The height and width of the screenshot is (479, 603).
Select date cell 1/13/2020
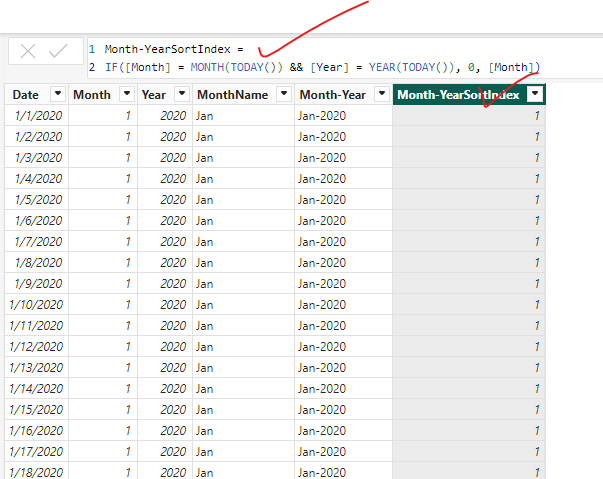[x=36, y=368]
